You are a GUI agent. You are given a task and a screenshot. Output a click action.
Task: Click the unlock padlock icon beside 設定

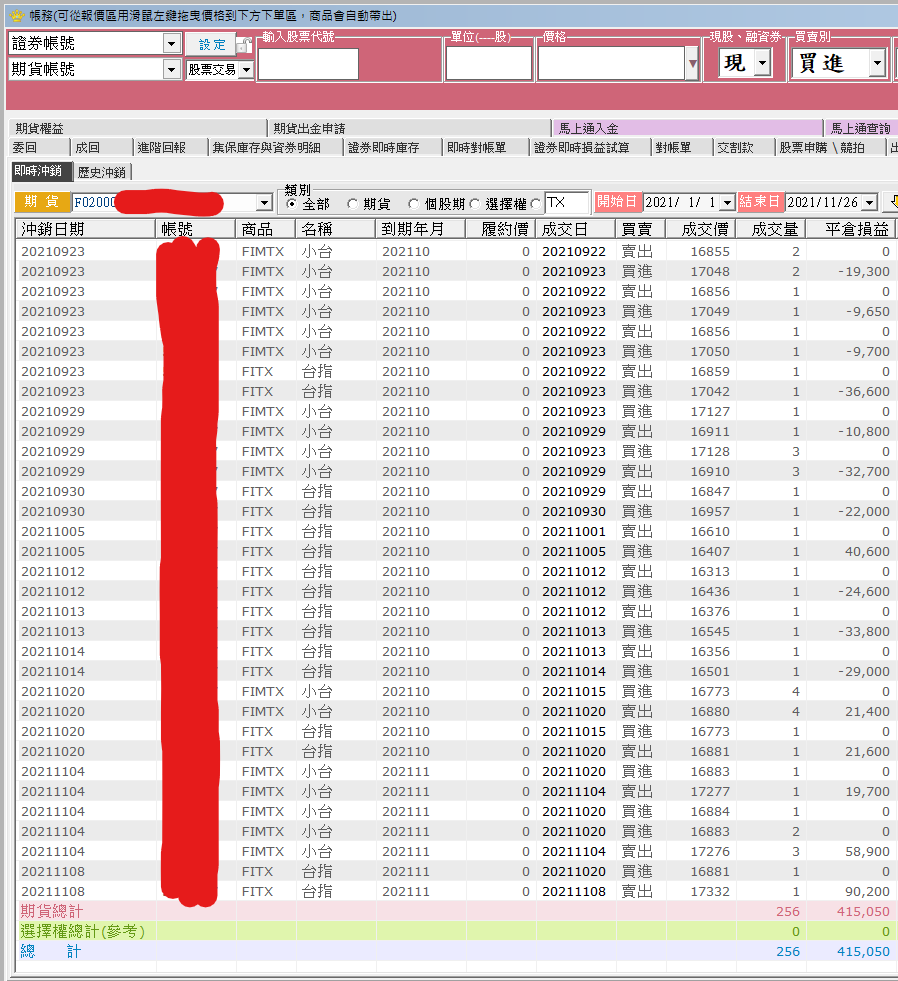tap(245, 45)
